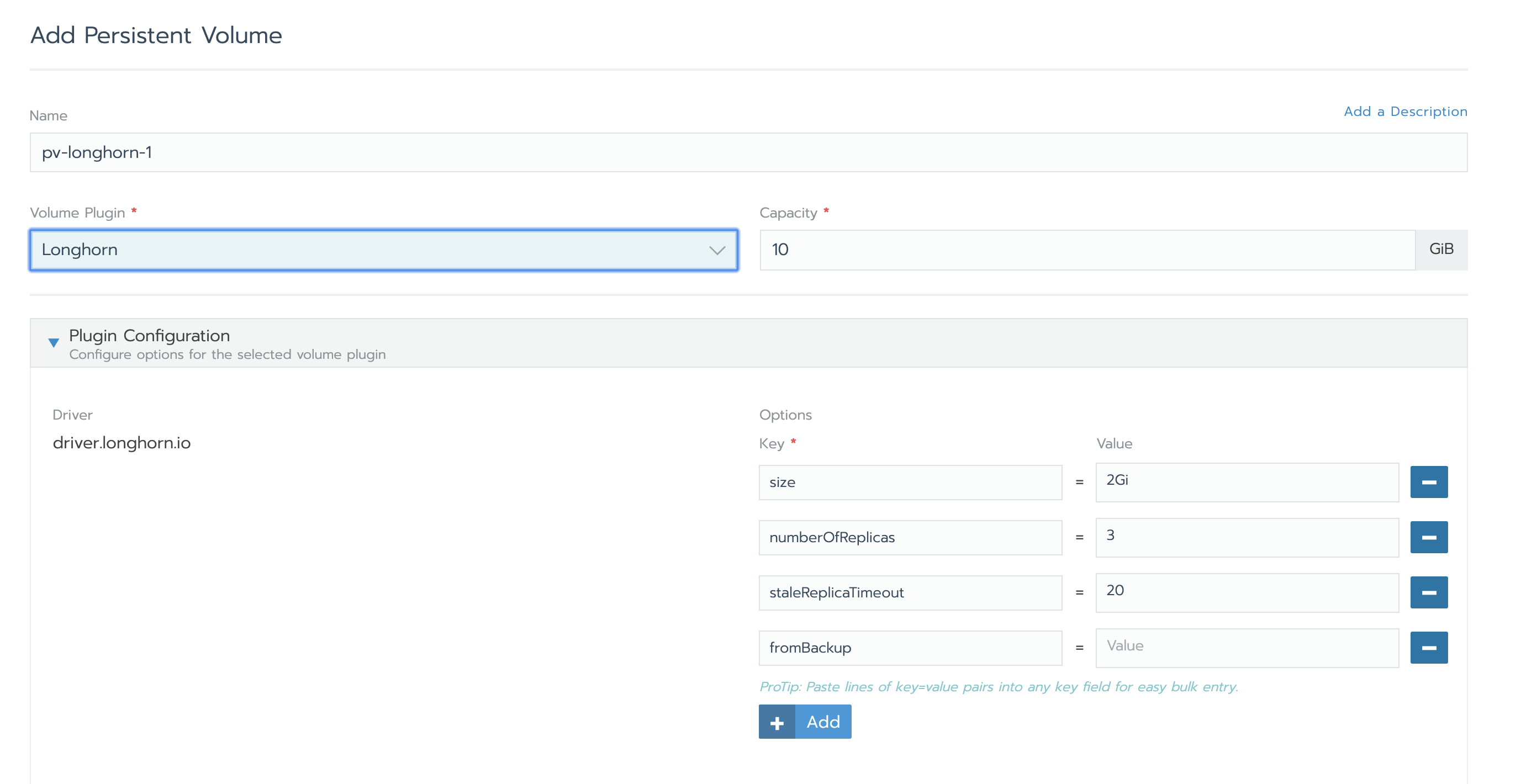Collapse the Plugin Configuration section
This screenshot has width=1521, height=784.
(53, 342)
